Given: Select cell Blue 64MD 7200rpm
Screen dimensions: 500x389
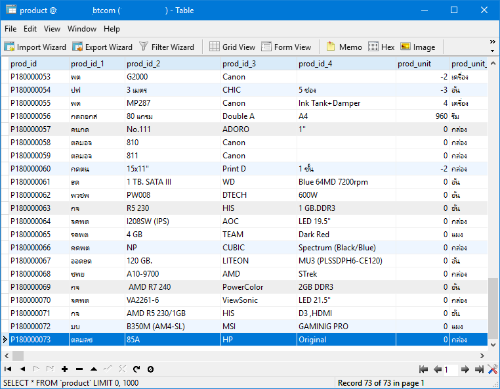Looking at the screenshot, I should pos(346,182).
